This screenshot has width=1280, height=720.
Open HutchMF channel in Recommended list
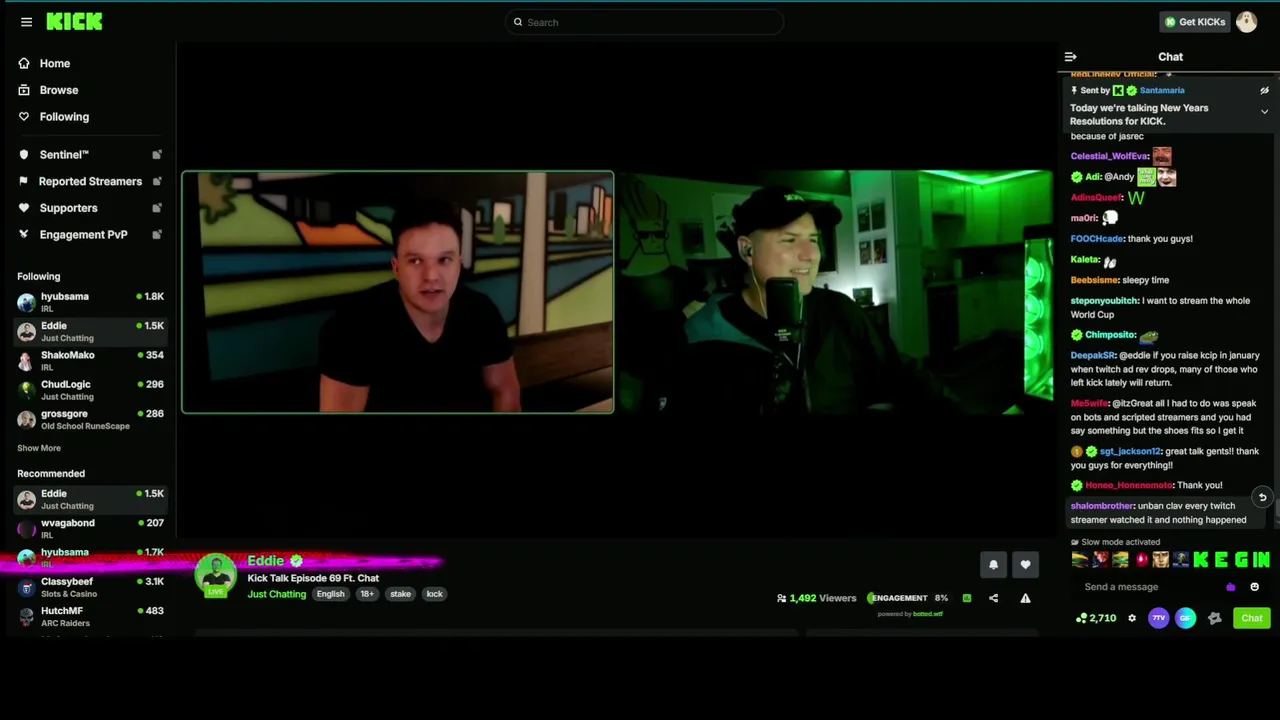pyautogui.click(x=90, y=616)
